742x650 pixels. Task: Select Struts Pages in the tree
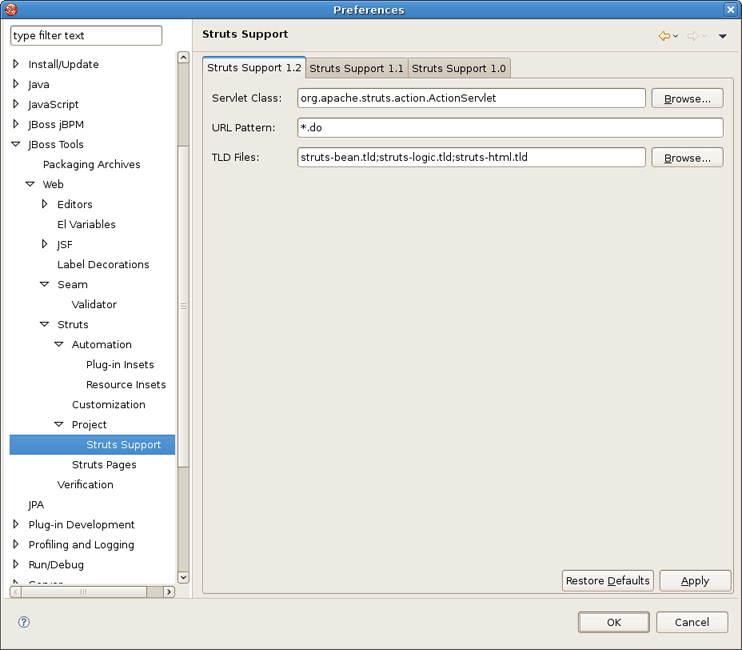pyautogui.click(x=104, y=464)
